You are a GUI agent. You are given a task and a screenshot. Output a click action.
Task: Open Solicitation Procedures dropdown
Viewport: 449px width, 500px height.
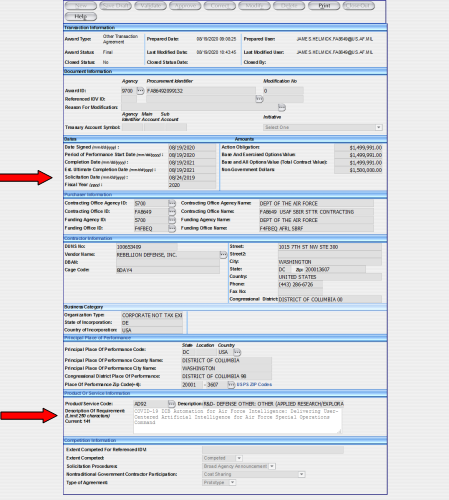coord(272,466)
